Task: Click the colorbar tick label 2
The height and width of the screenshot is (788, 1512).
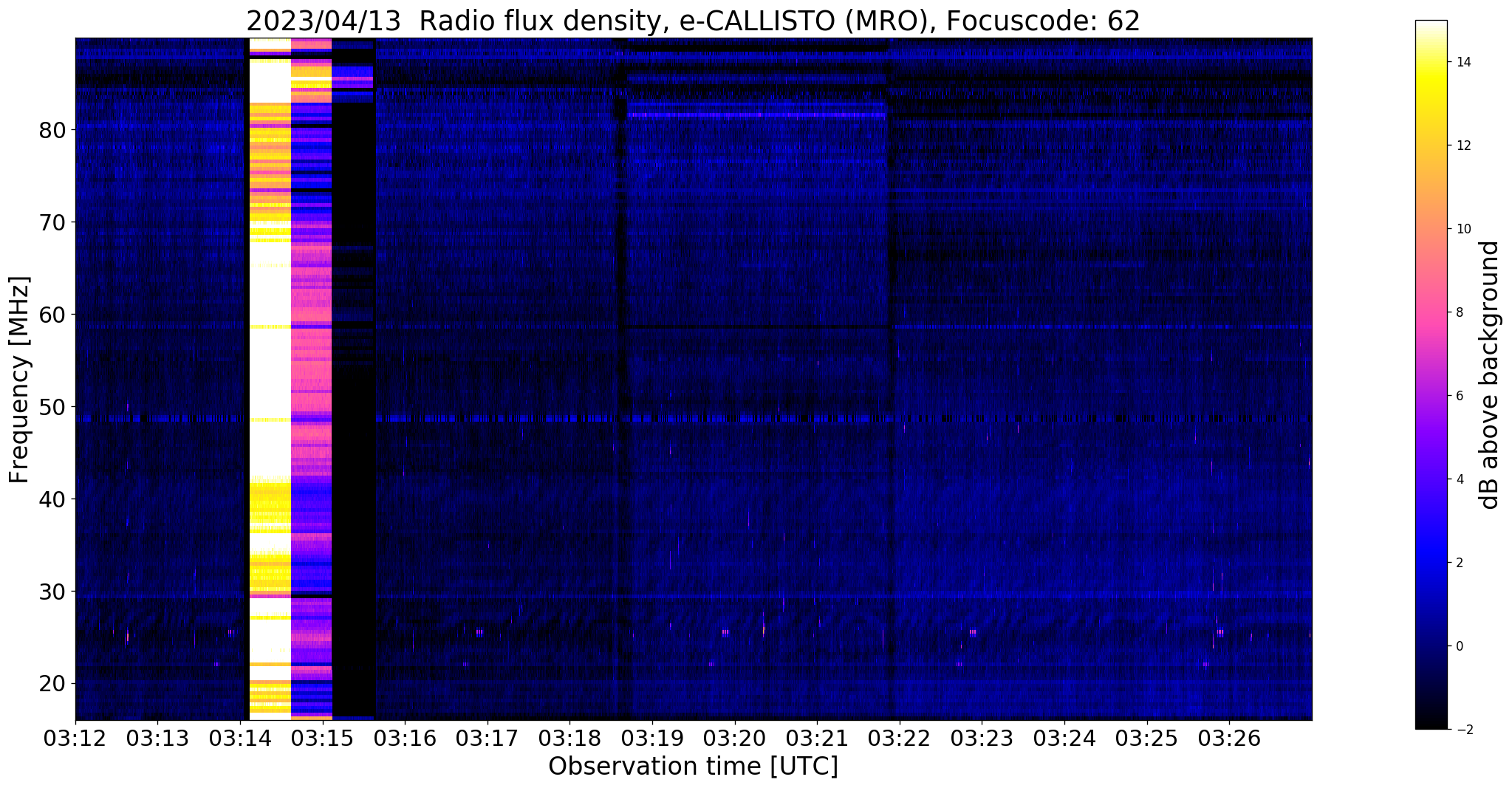Action: [x=1459, y=563]
